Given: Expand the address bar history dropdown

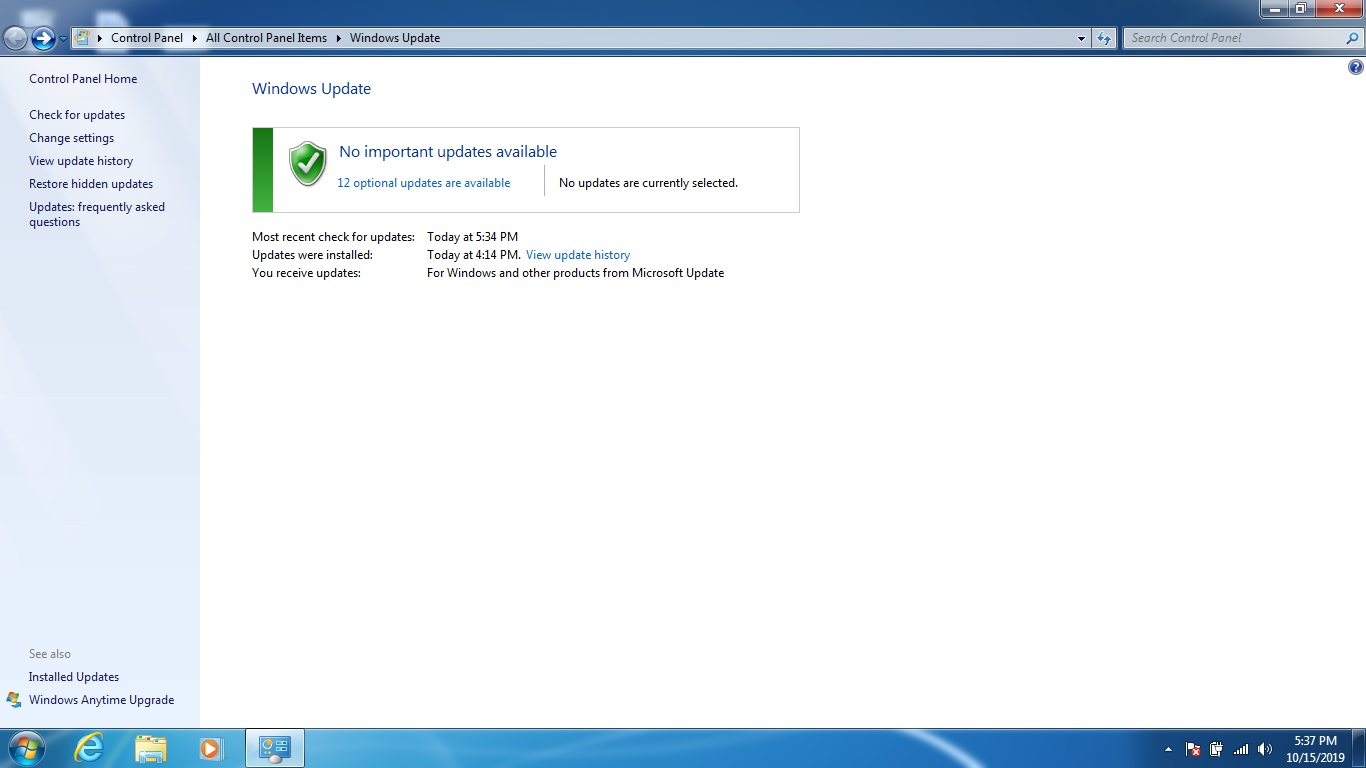Looking at the screenshot, I should pyautogui.click(x=1081, y=38).
